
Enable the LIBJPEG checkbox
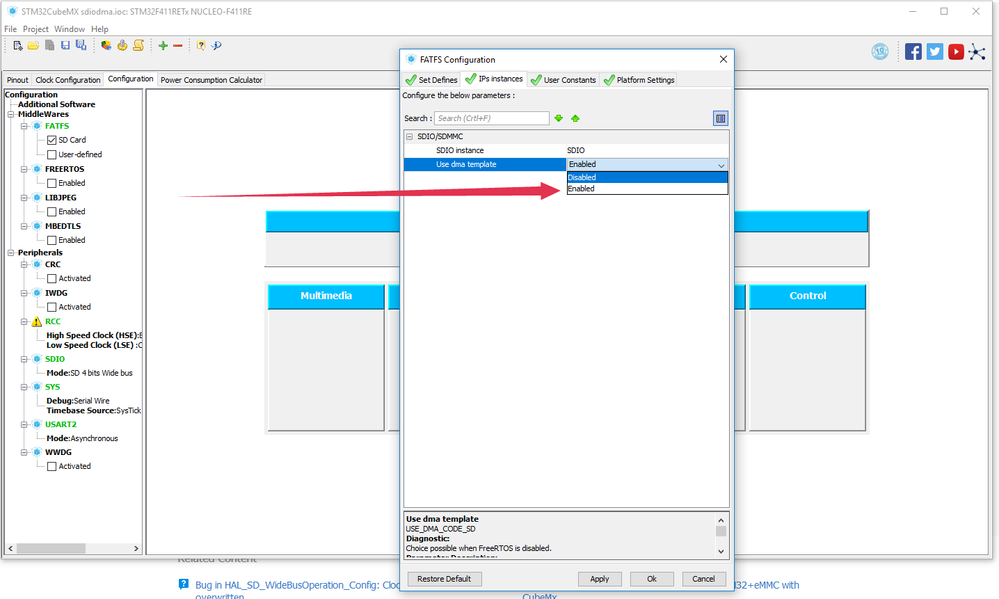[x=52, y=212]
